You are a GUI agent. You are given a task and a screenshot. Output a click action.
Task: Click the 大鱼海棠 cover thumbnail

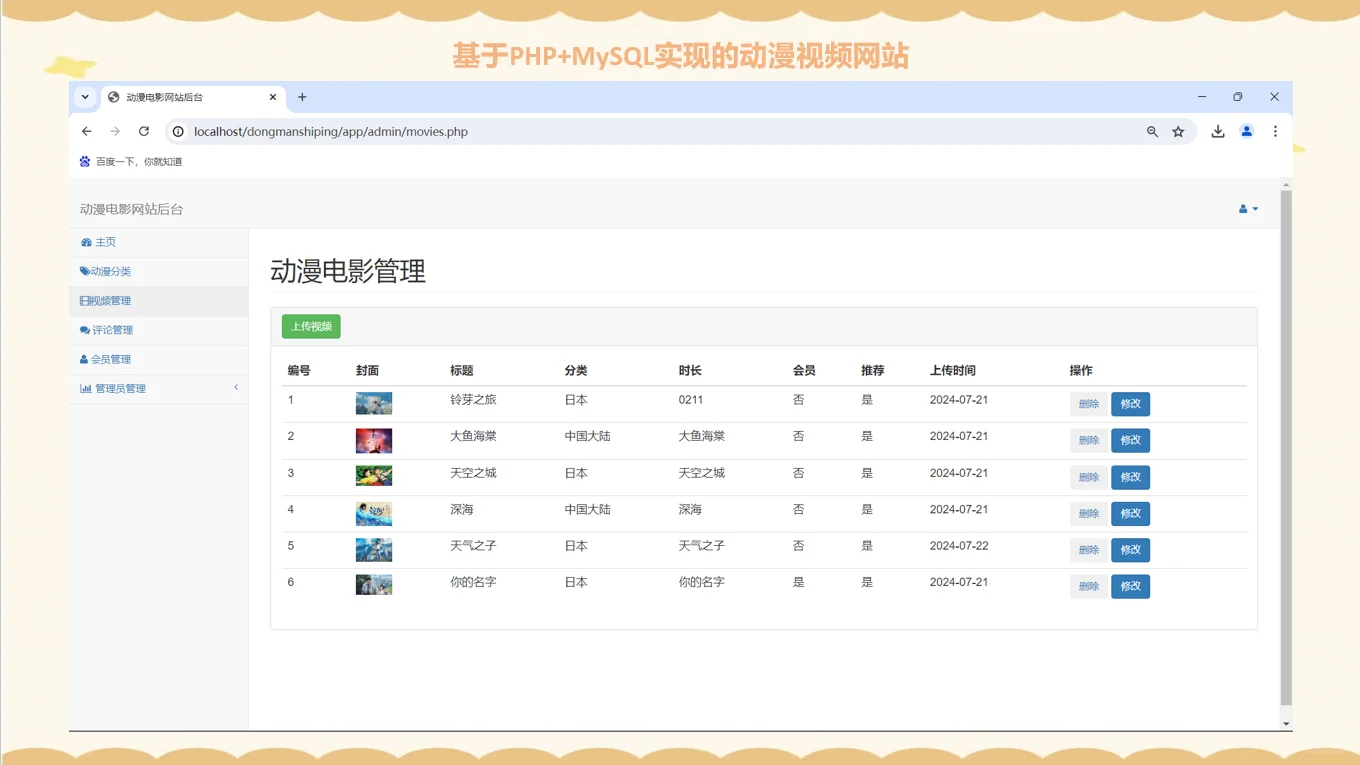click(x=373, y=440)
